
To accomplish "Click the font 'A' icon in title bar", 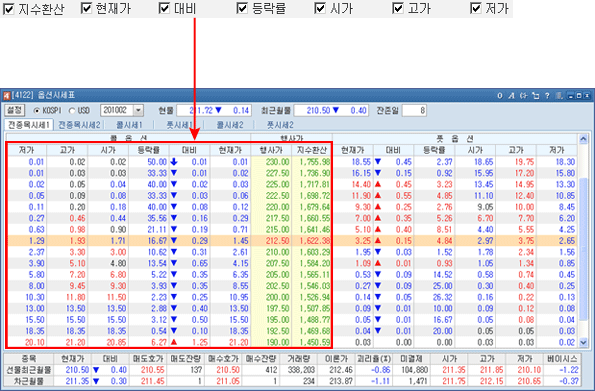I will coord(511,96).
